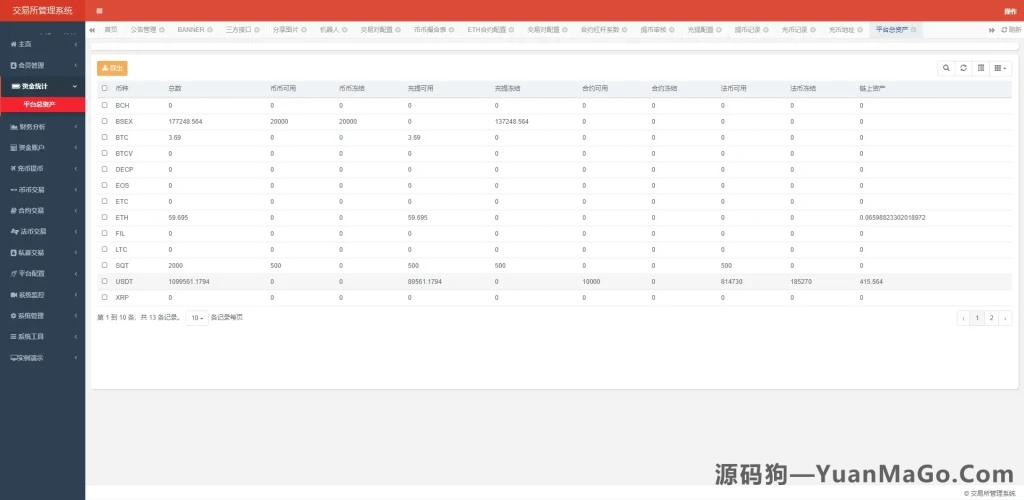Click the next page arrow in pagination
This screenshot has height=500, width=1024.
click(x=1005, y=318)
